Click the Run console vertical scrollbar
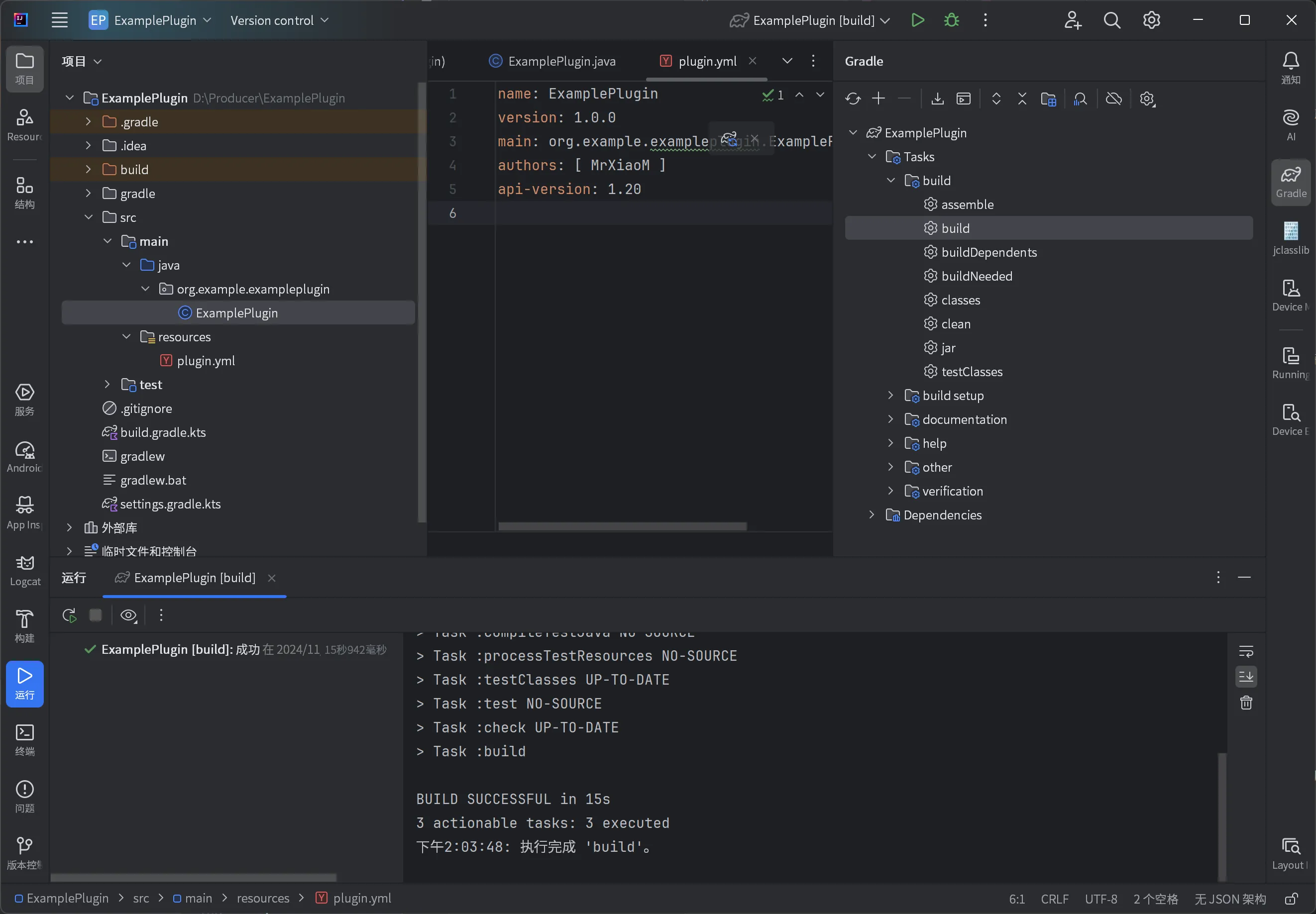The width and height of the screenshot is (1316, 914). [x=1221, y=816]
